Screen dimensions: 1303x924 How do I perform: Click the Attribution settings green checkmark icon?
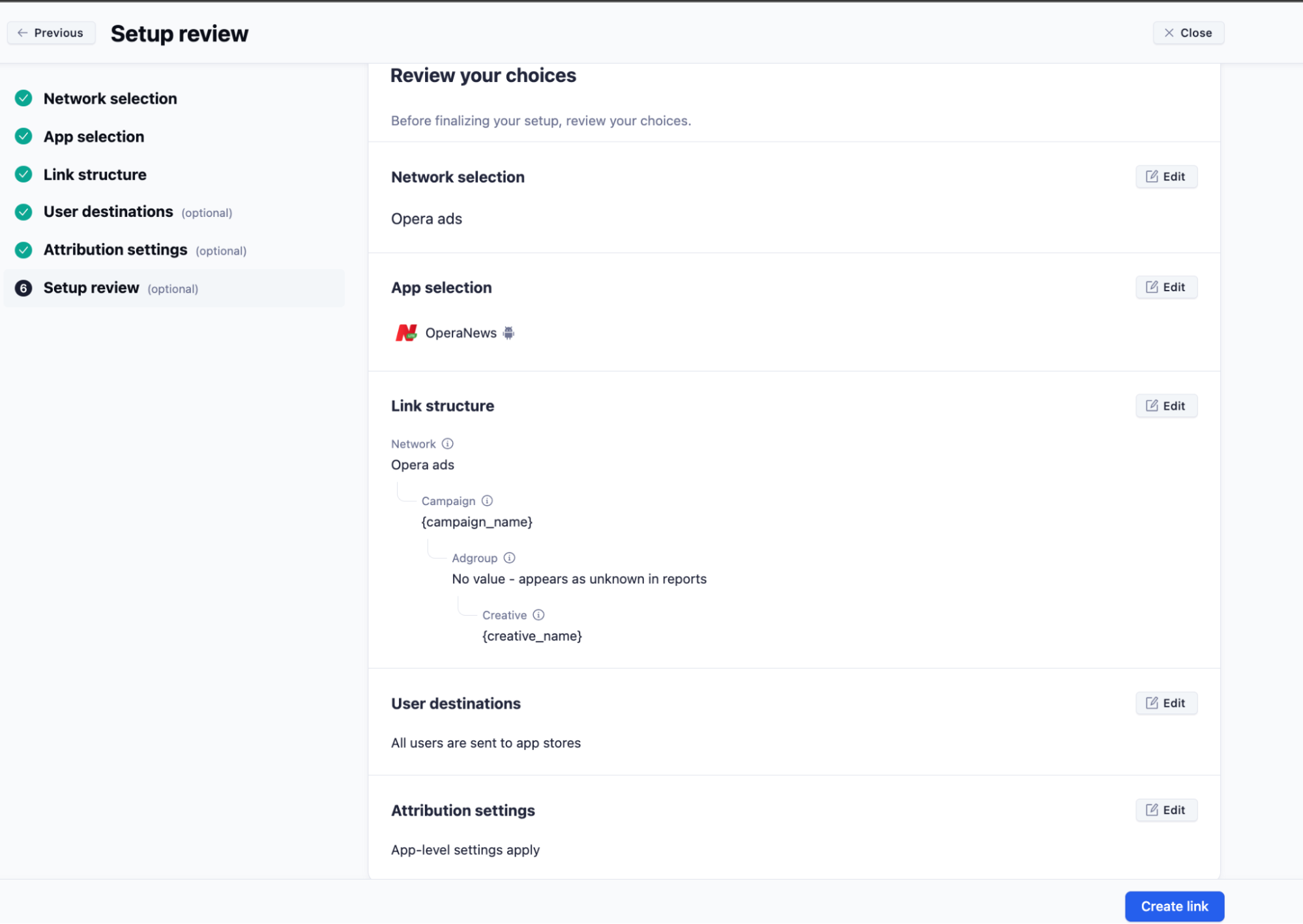[x=23, y=250]
